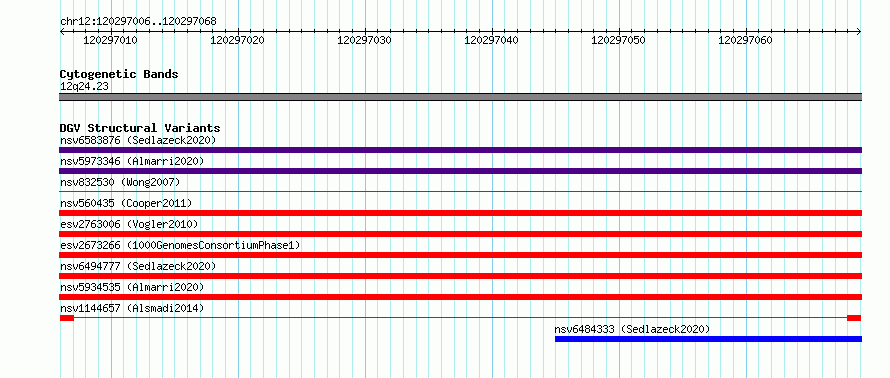Click the chr12:120297006..120297068 region label
This screenshot has height=378, width=890.
click(138, 22)
